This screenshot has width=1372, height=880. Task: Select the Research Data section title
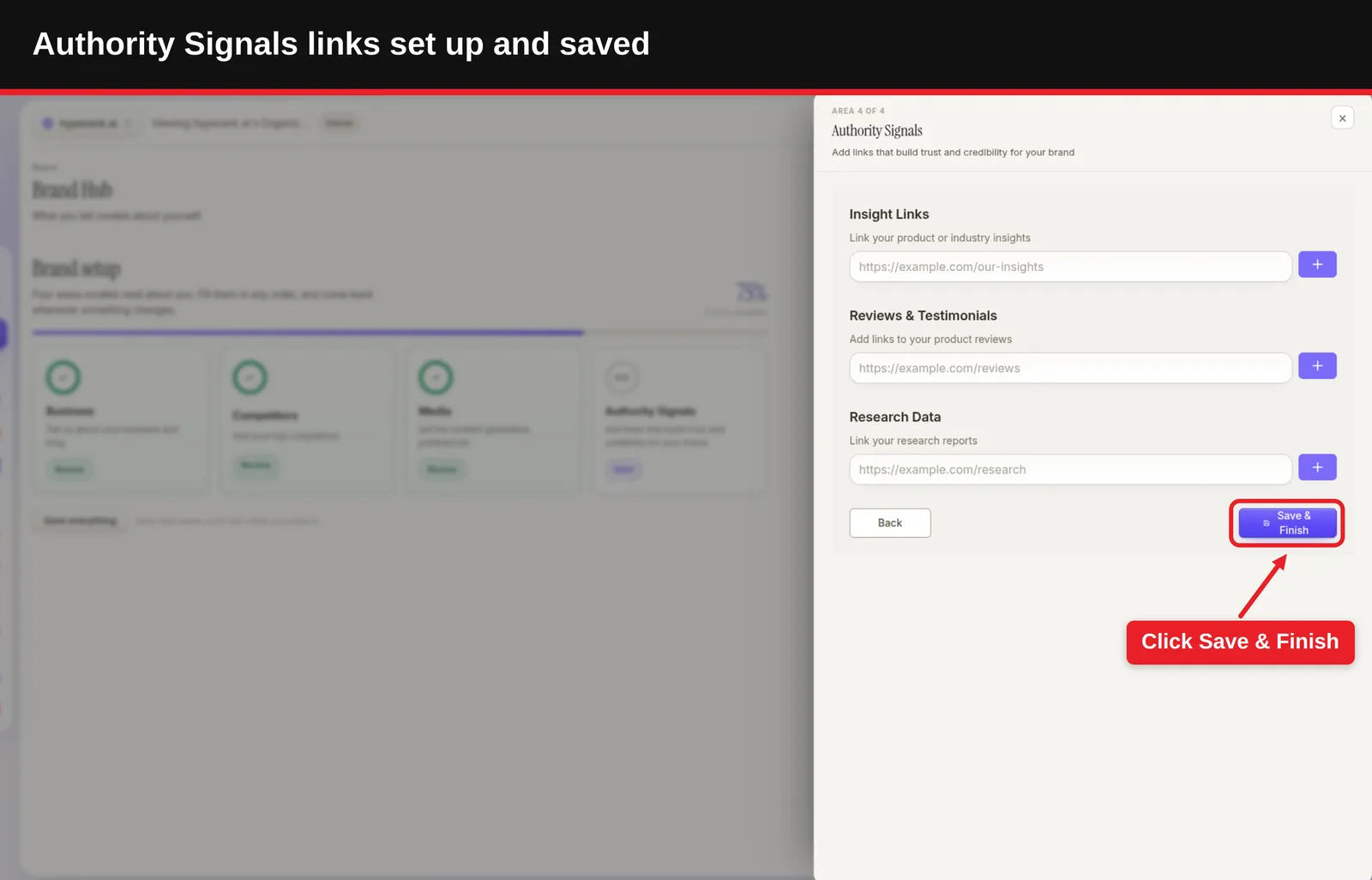pyautogui.click(x=895, y=417)
